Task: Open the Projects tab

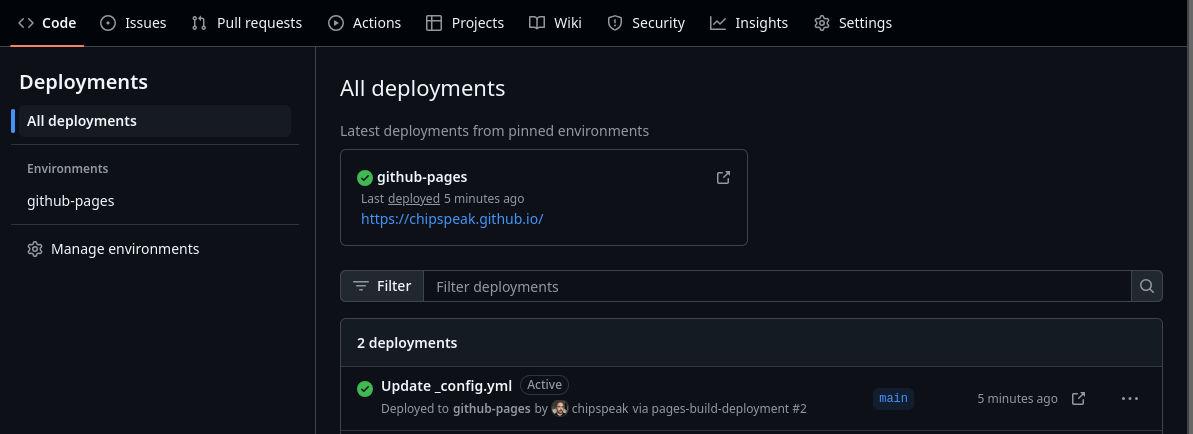Action: click(465, 23)
